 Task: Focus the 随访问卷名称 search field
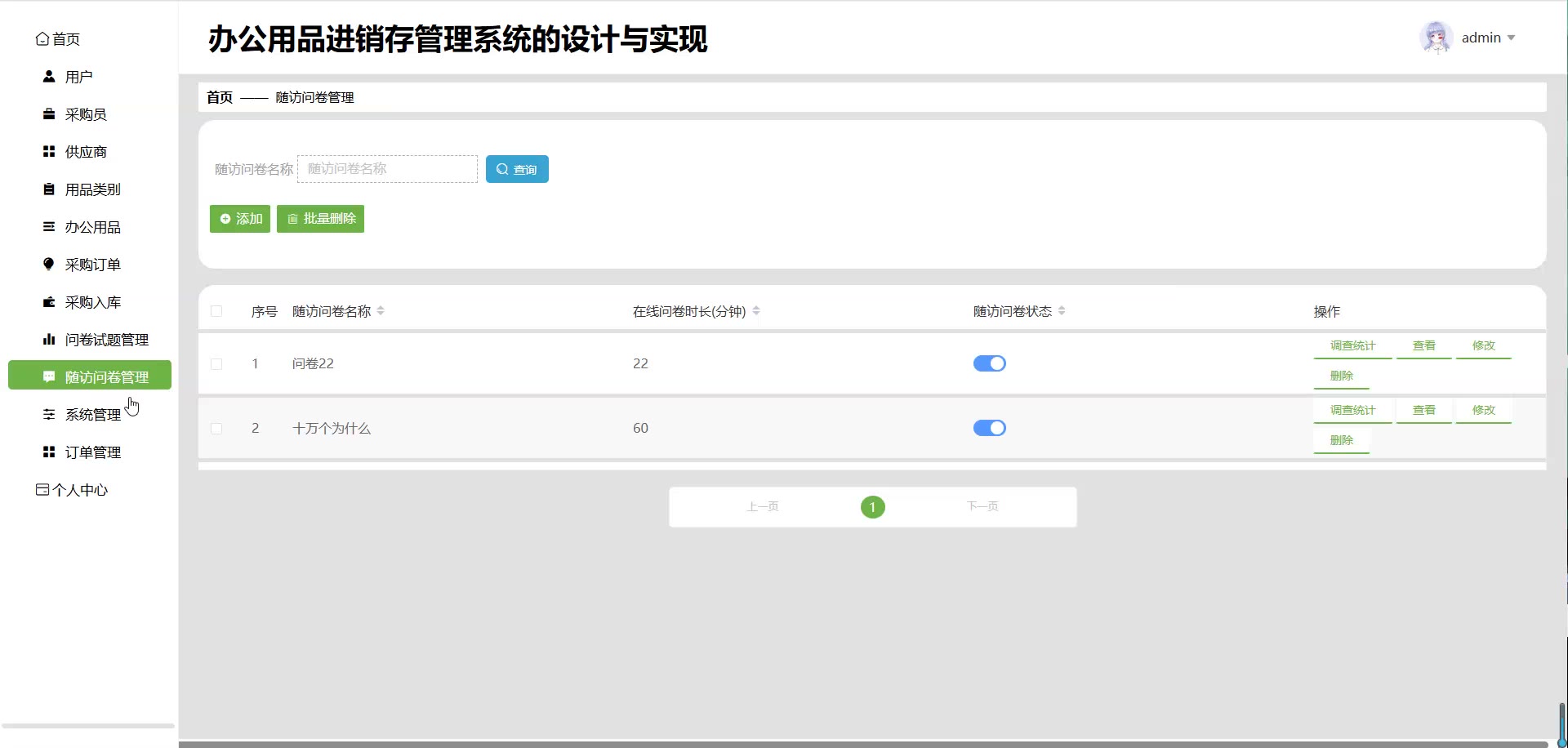387,169
